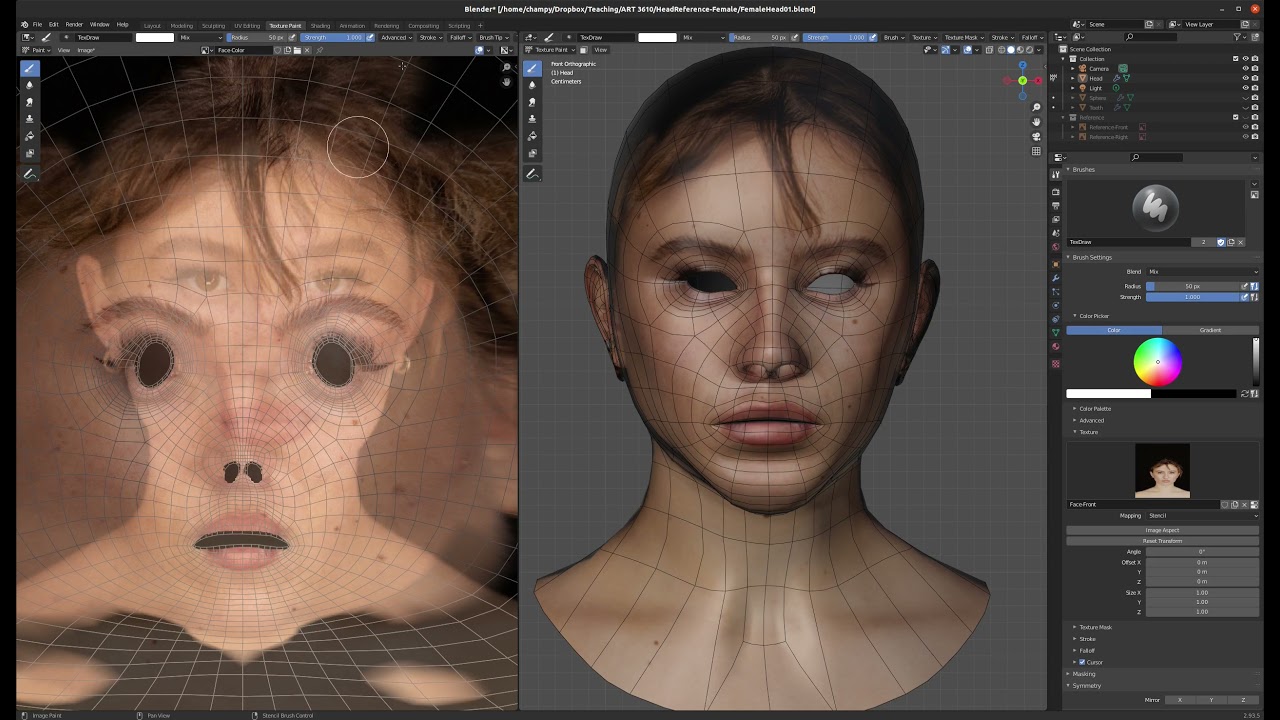
Task: Click the pin icon next to Face-Color image
Action: (319, 50)
